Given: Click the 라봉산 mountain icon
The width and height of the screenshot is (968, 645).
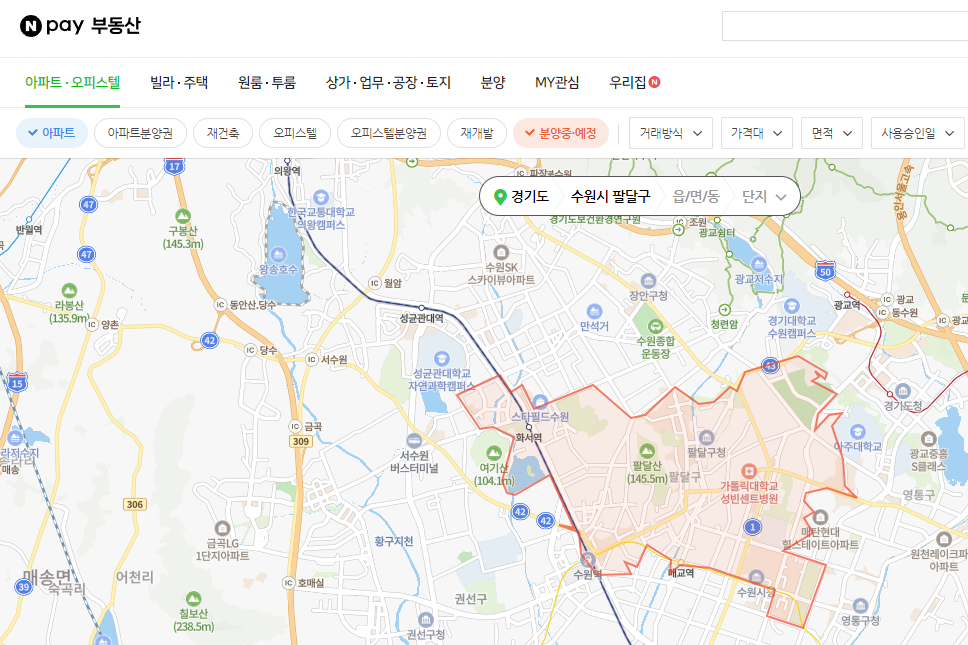Looking at the screenshot, I should click(x=69, y=290).
